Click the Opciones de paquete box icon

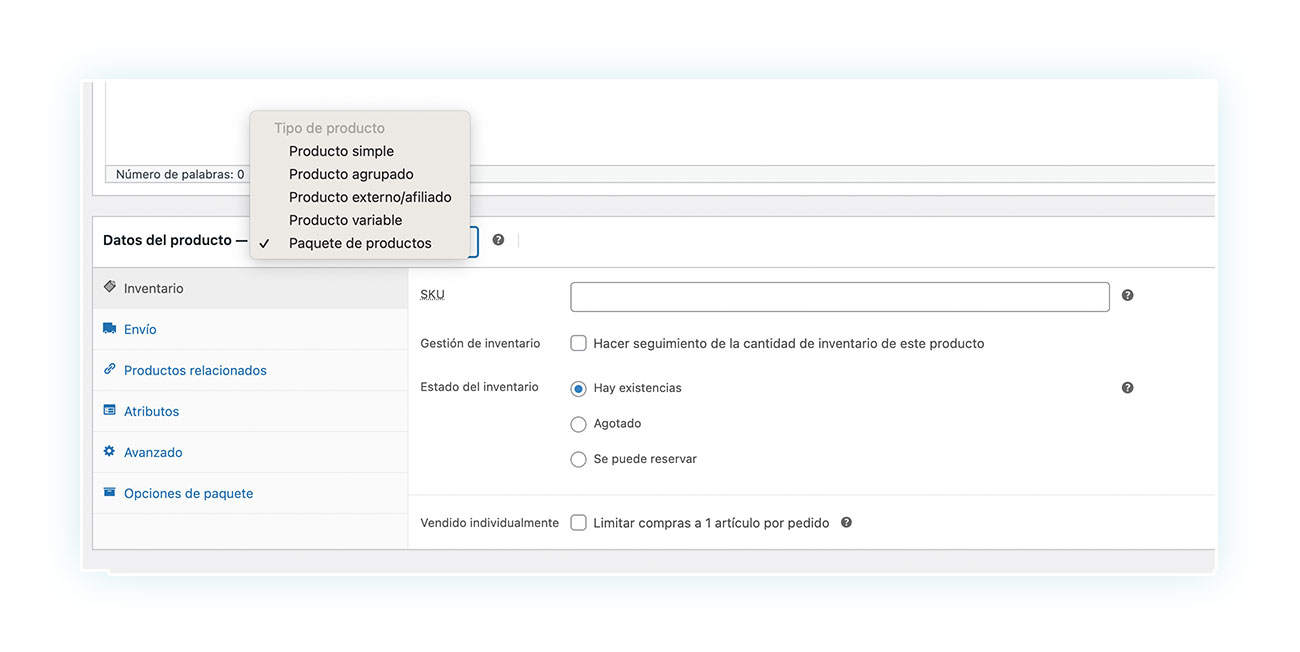point(110,492)
